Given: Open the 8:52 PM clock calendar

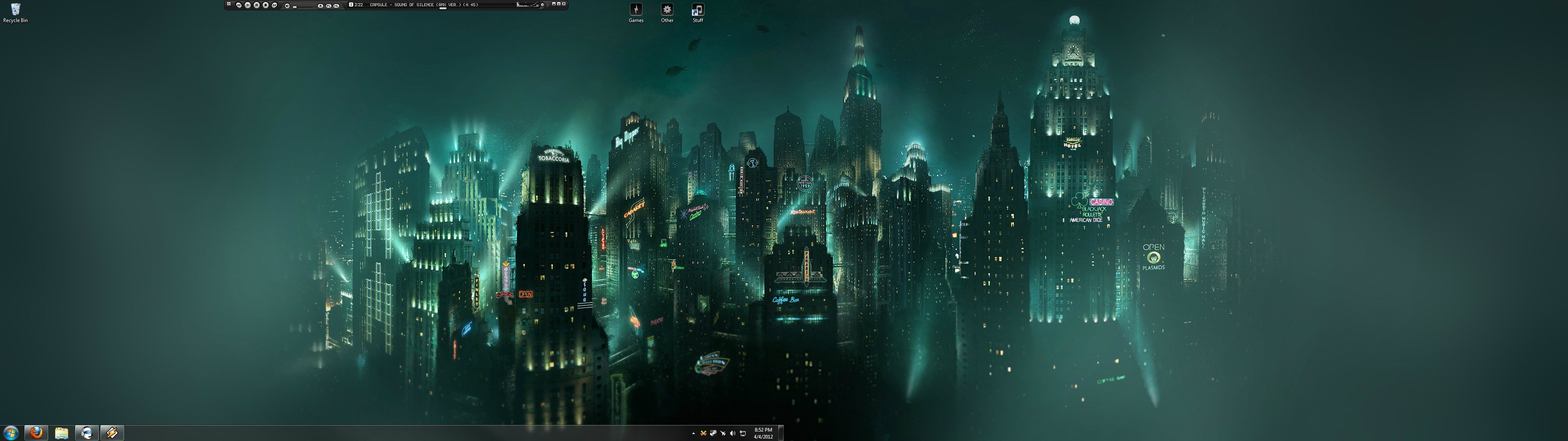Looking at the screenshot, I should click(763, 433).
